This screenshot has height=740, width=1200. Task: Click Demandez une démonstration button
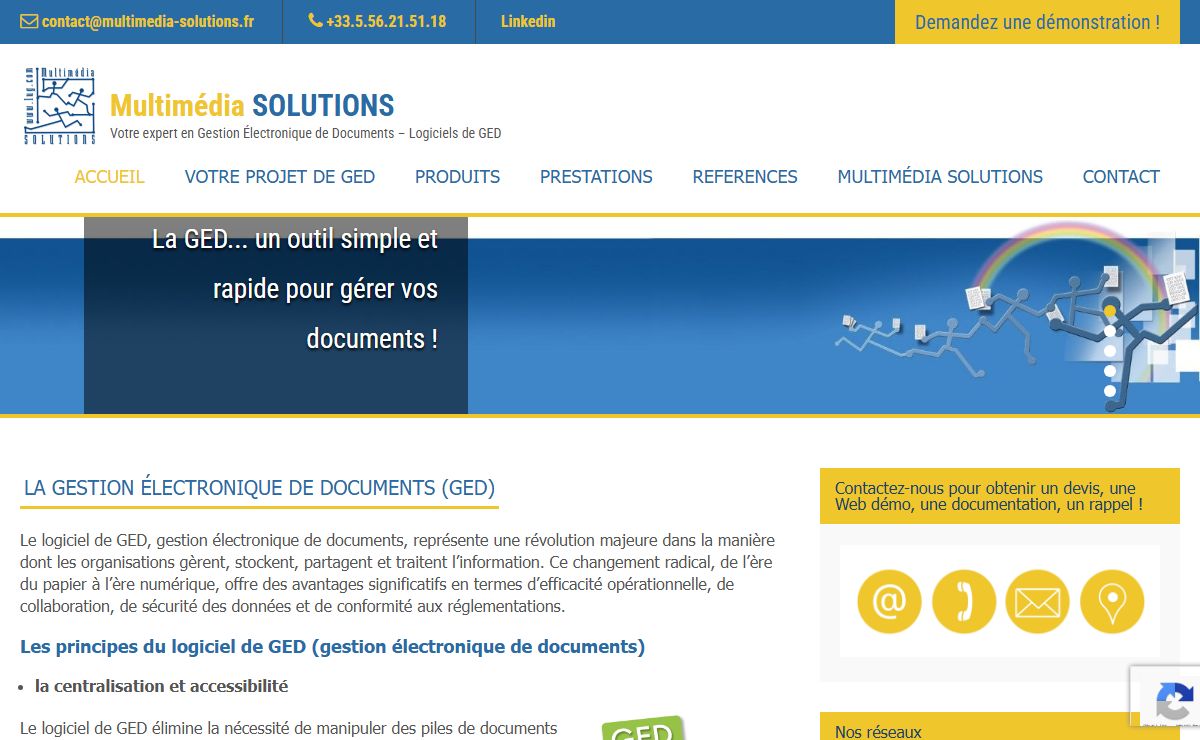1038,22
